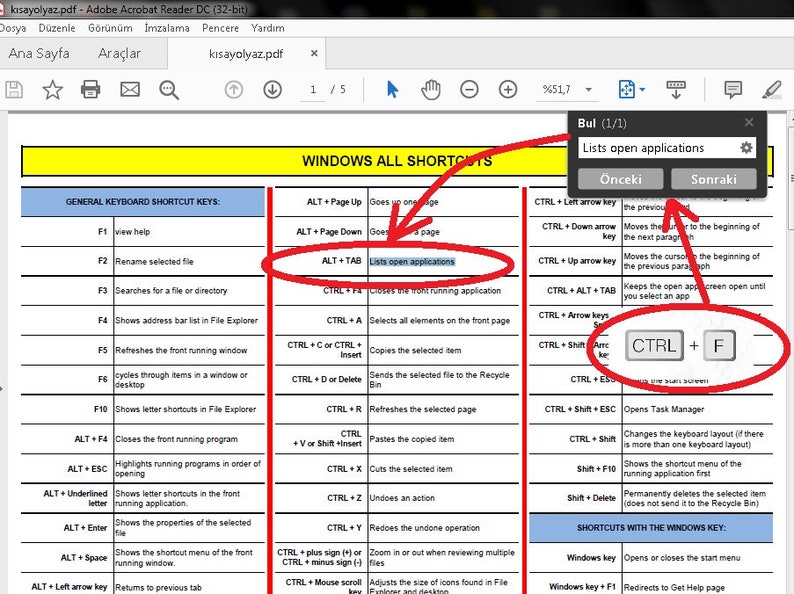The width and height of the screenshot is (794, 594).
Task: Print the document with the printer icon
Action: 91,90
